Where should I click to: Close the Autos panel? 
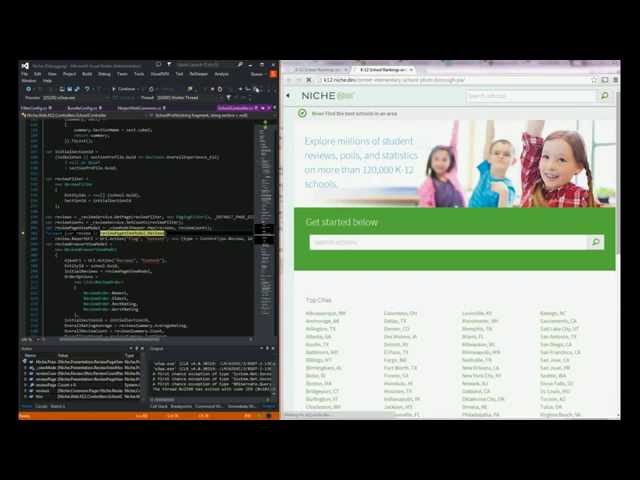pyautogui.click(x=142, y=348)
